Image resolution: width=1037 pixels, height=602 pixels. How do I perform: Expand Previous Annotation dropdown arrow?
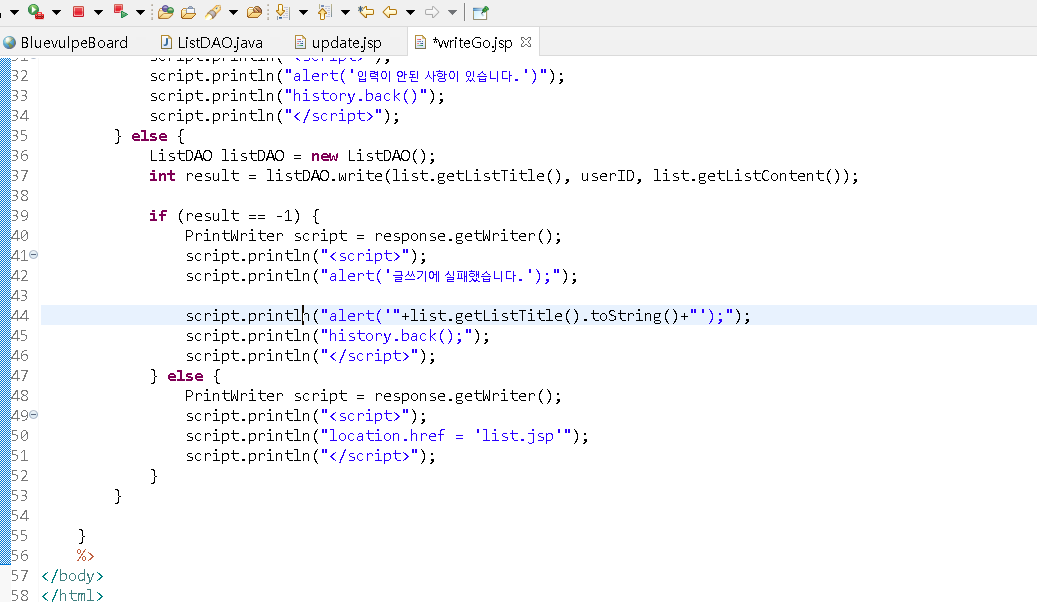[x=345, y=12]
